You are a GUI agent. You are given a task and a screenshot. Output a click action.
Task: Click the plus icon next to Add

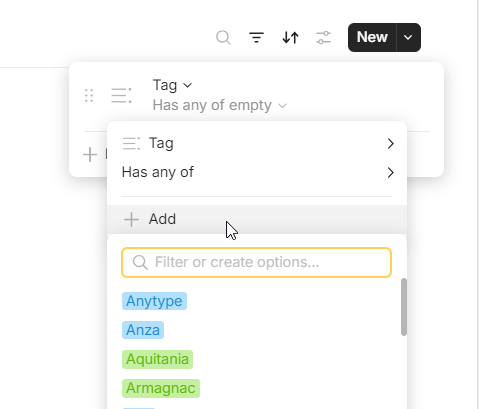point(131,220)
